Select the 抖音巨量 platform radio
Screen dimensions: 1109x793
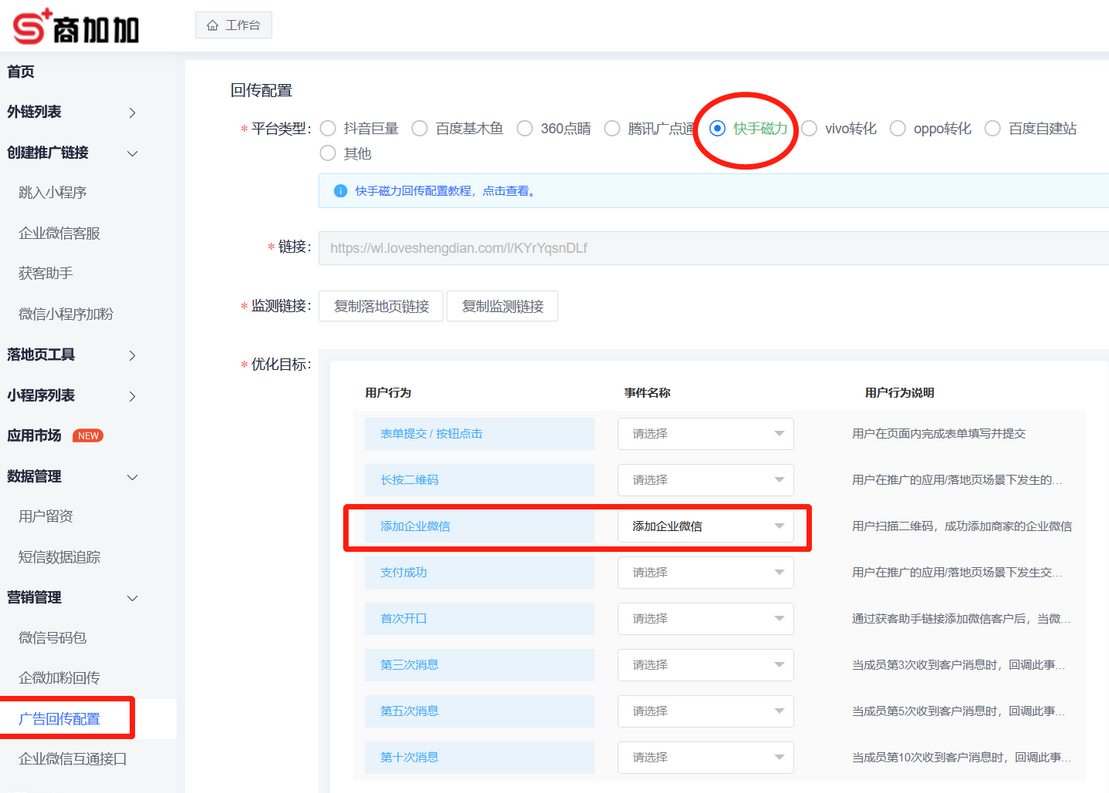point(327,128)
